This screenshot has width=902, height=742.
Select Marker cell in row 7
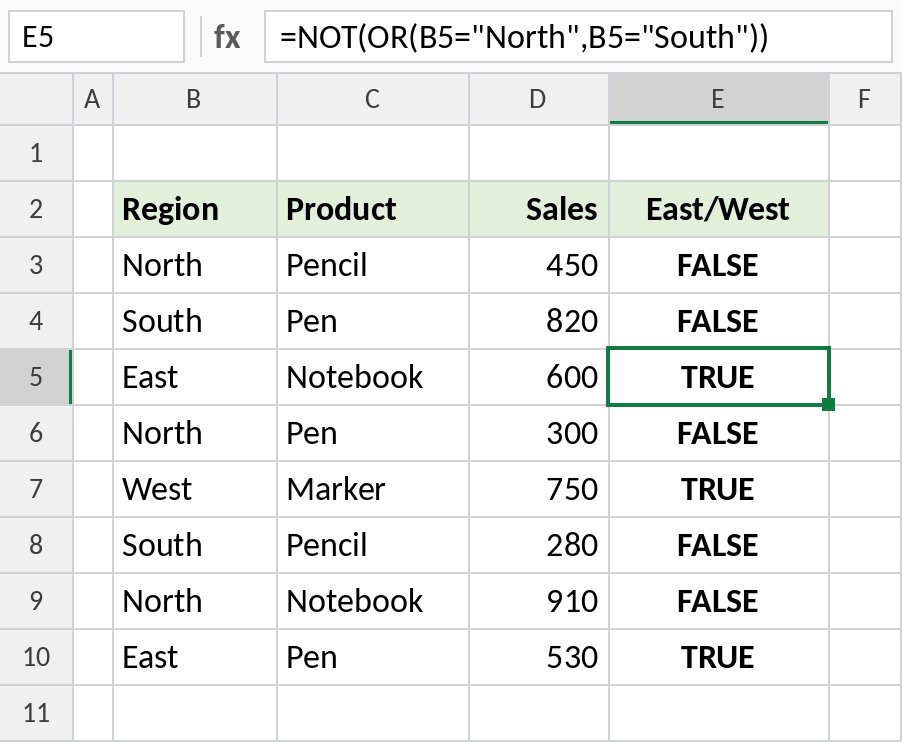(373, 489)
